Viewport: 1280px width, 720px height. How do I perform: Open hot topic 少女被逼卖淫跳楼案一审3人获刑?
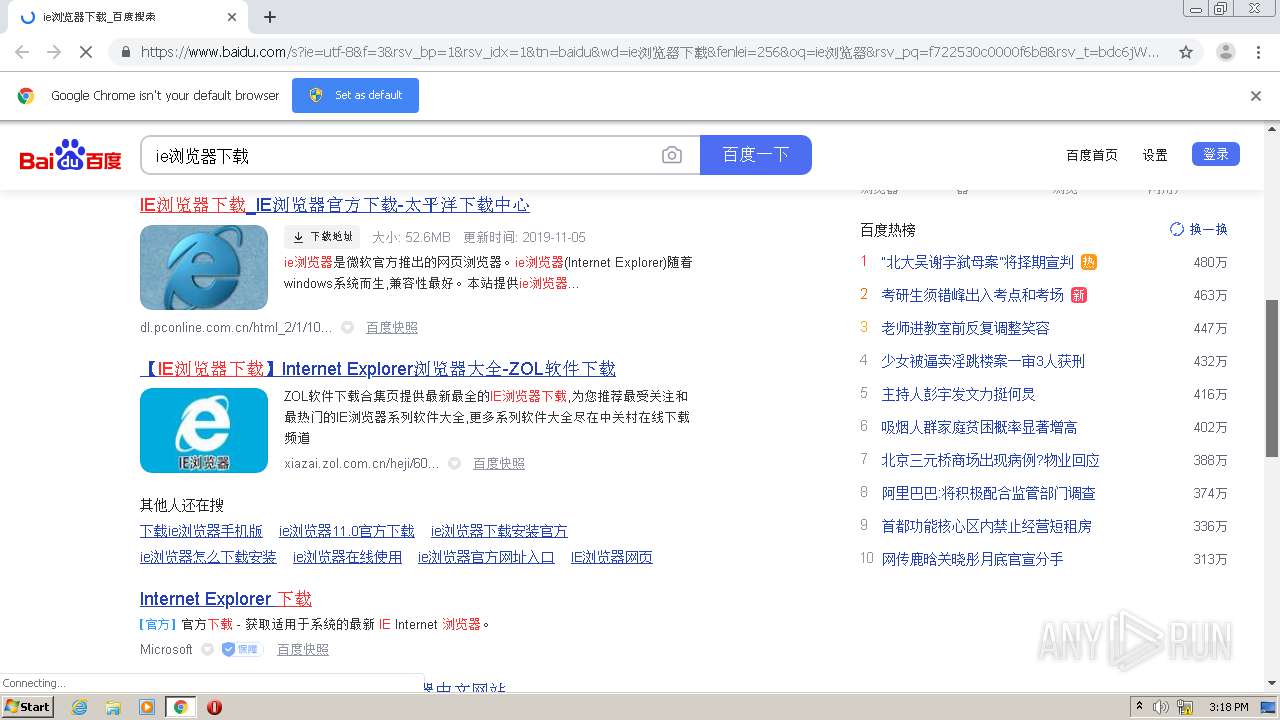pyautogui.click(x=983, y=361)
